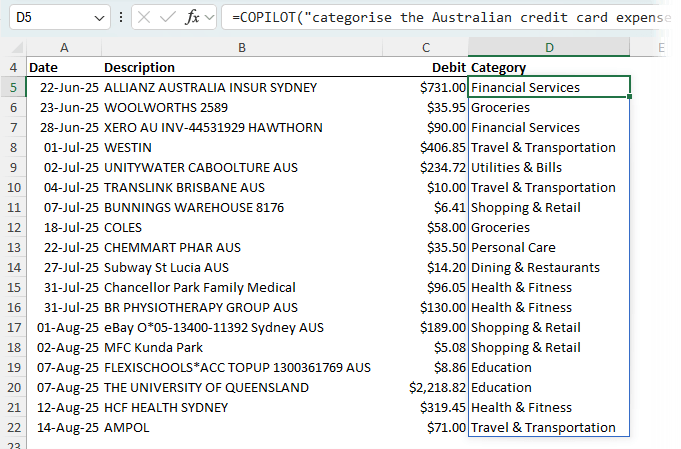
Task: Click the Category header cell
Action: click(x=549, y=67)
